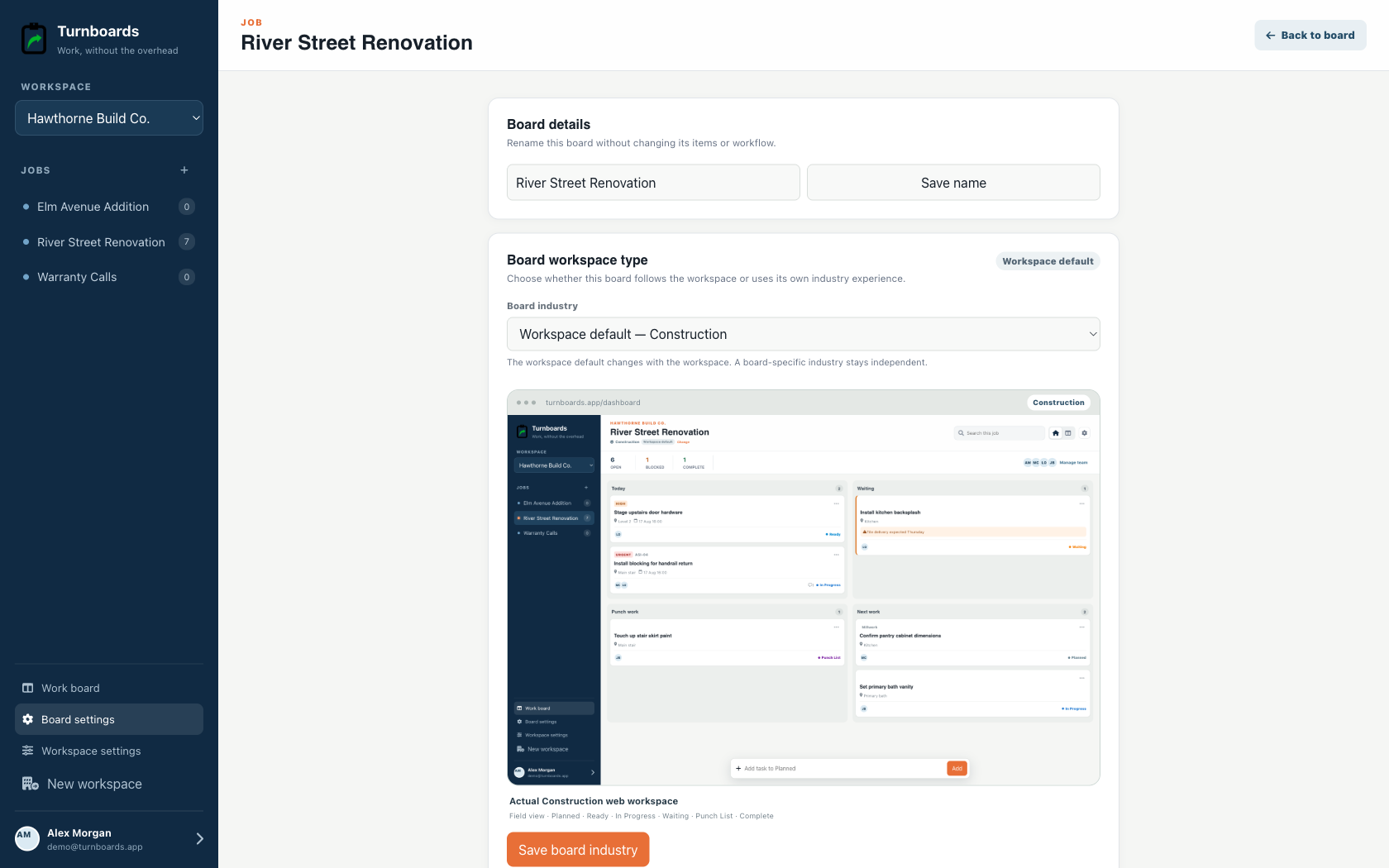Click the Construction preview thumbnail
The image size is (1389, 868).
[804, 588]
